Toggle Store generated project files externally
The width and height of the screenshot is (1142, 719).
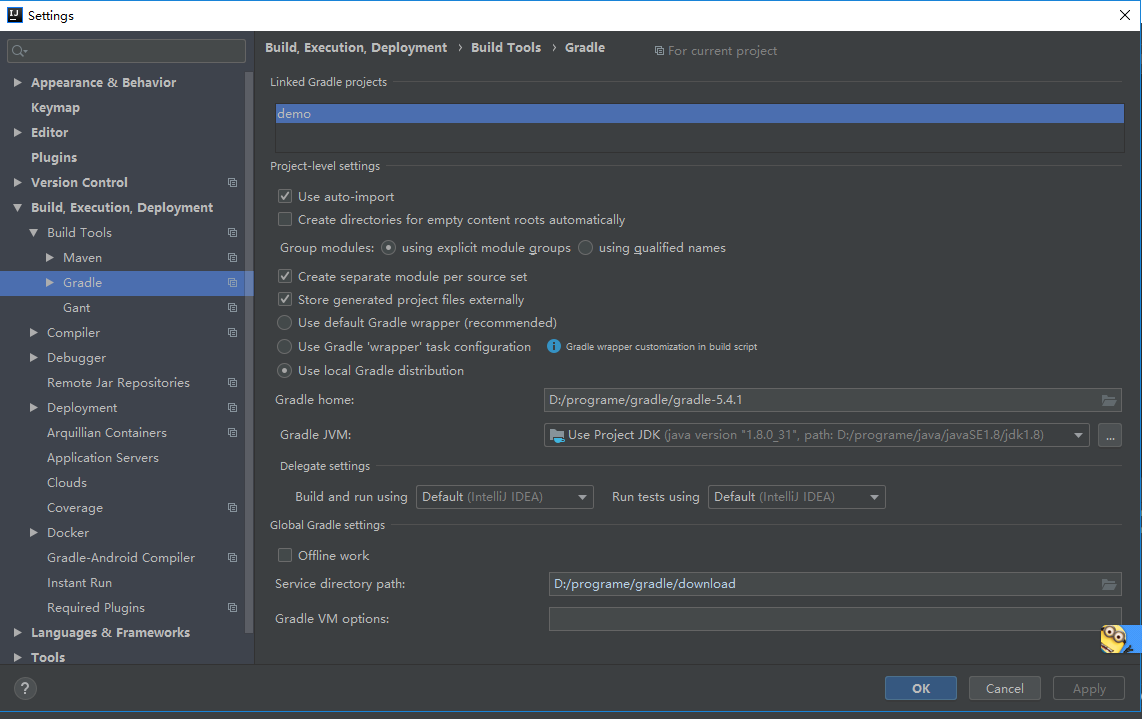[x=285, y=299]
